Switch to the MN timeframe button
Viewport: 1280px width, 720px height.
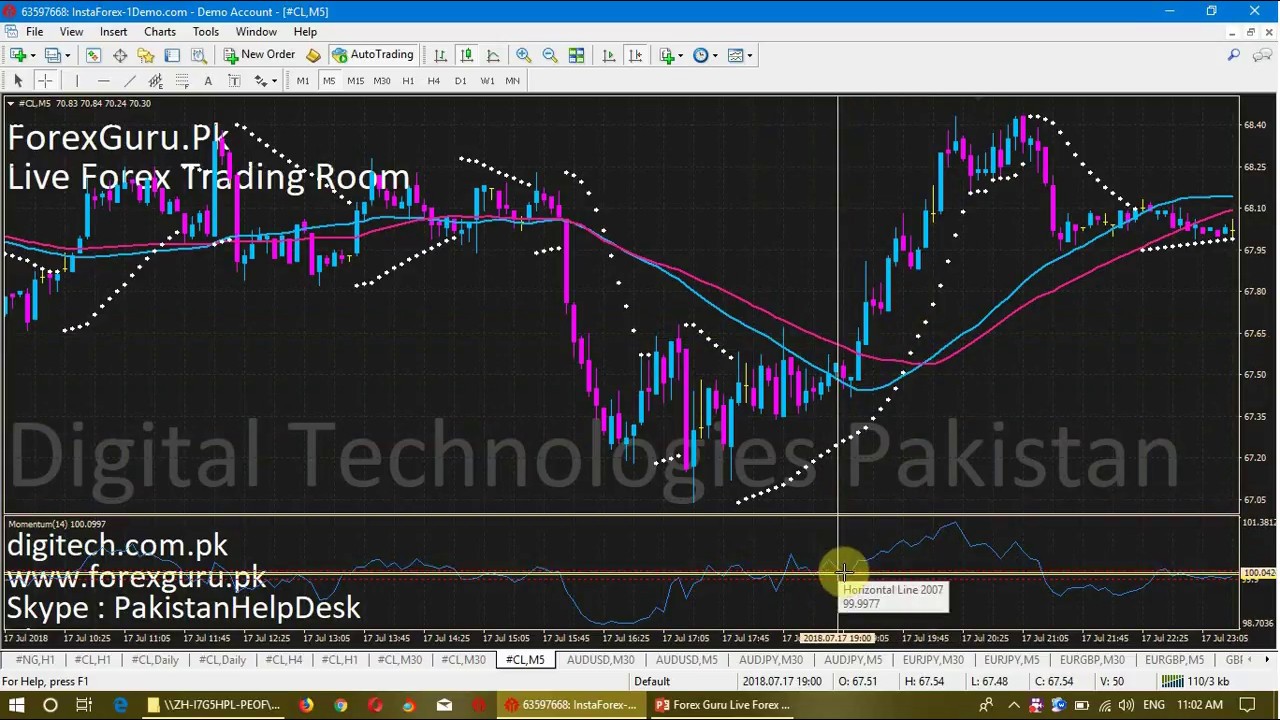512,80
